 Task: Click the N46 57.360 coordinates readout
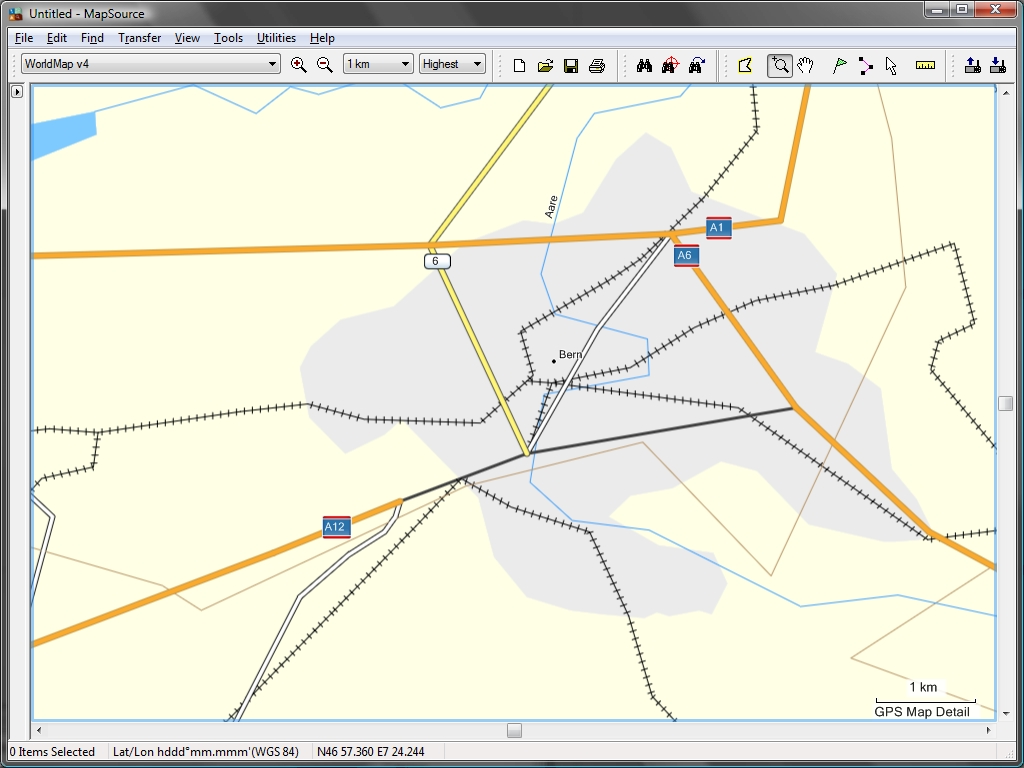(x=370, y=752)
